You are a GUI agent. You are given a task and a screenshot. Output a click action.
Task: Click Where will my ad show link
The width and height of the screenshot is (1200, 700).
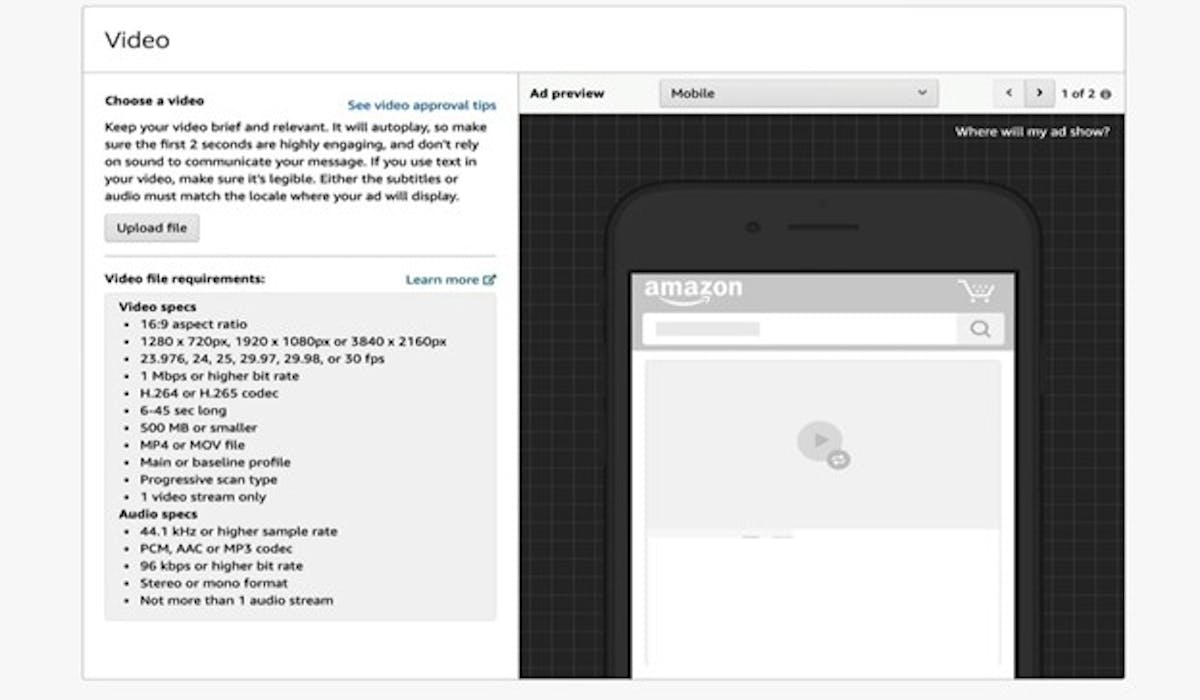(x=1032, y=131)
